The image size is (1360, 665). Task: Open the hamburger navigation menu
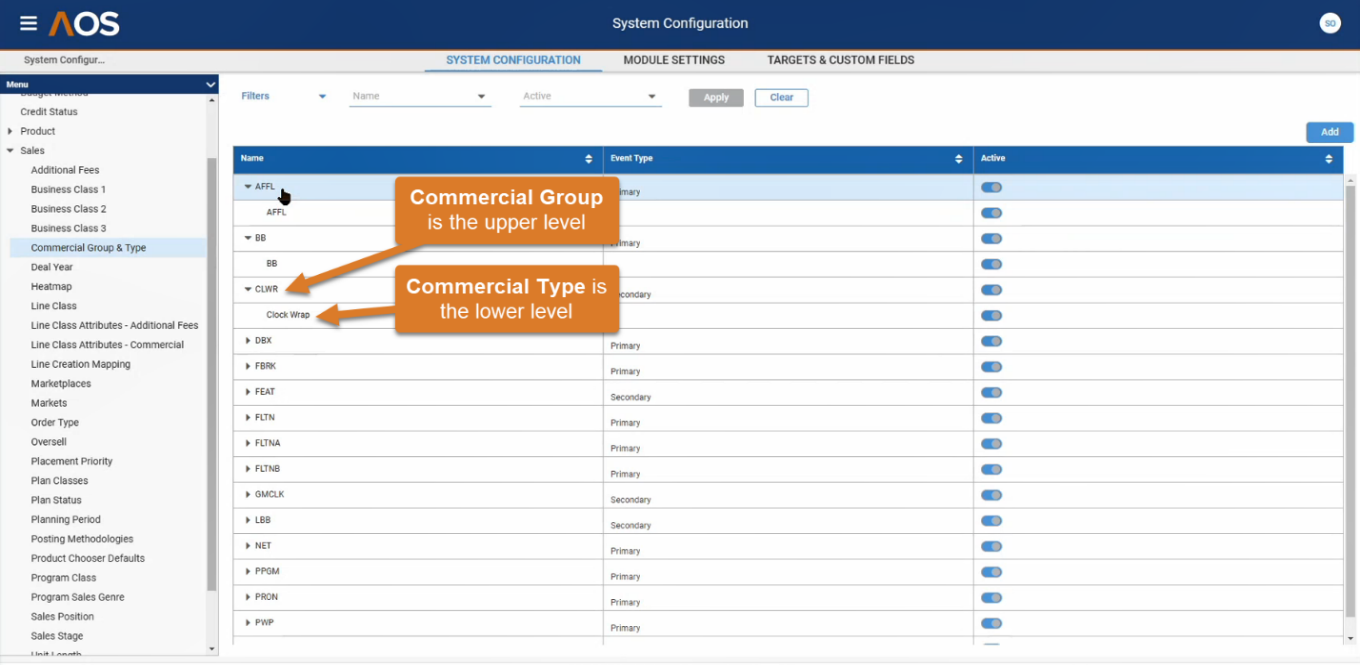(x=28, y=23)
